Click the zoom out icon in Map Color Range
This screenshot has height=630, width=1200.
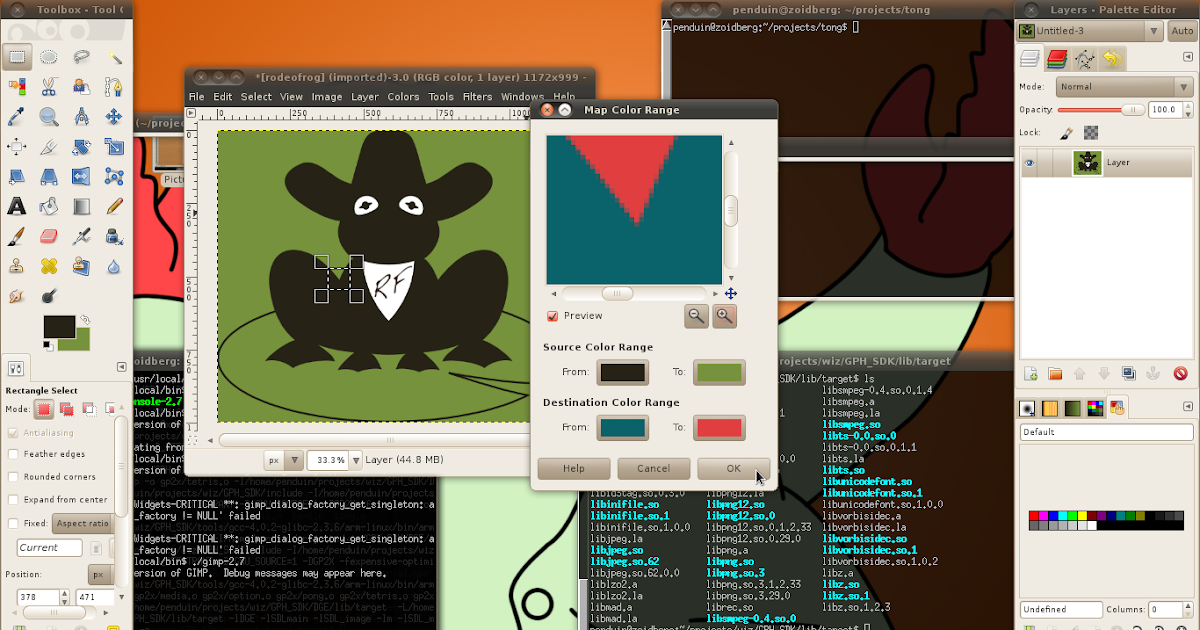point(697,316)
